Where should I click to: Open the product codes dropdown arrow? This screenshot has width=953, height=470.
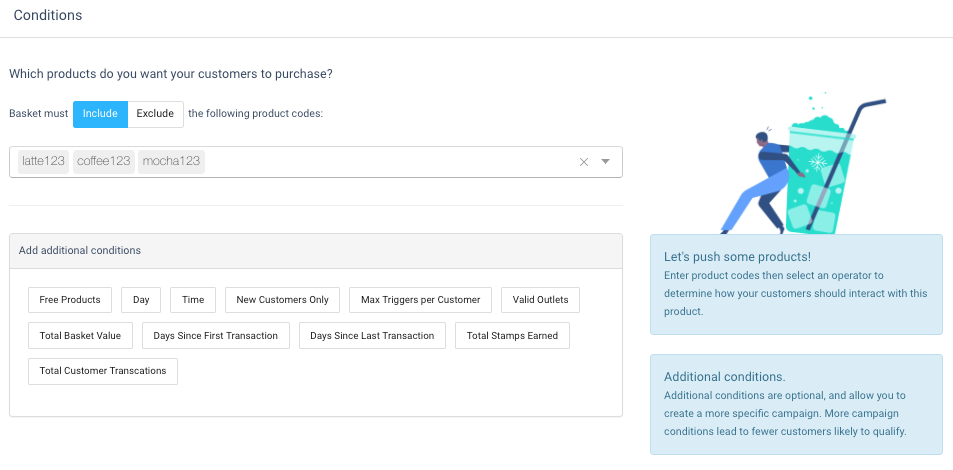click(605, 162)
